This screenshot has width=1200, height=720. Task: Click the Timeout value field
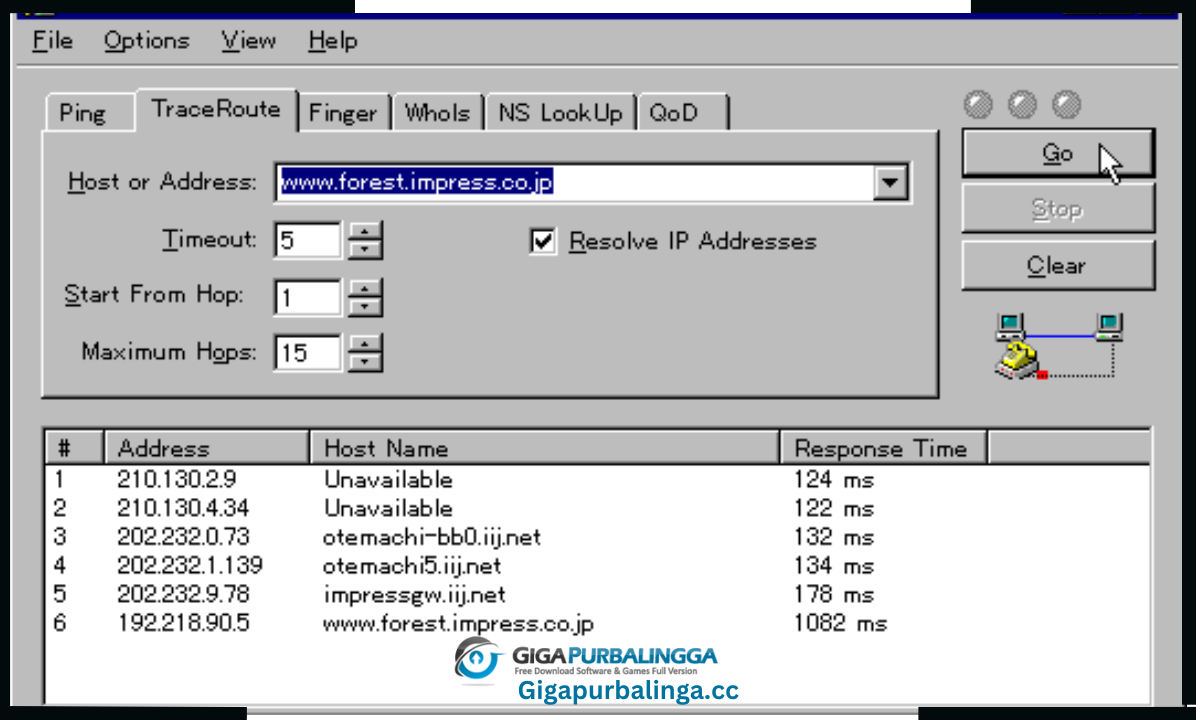(x=309, y=240)
